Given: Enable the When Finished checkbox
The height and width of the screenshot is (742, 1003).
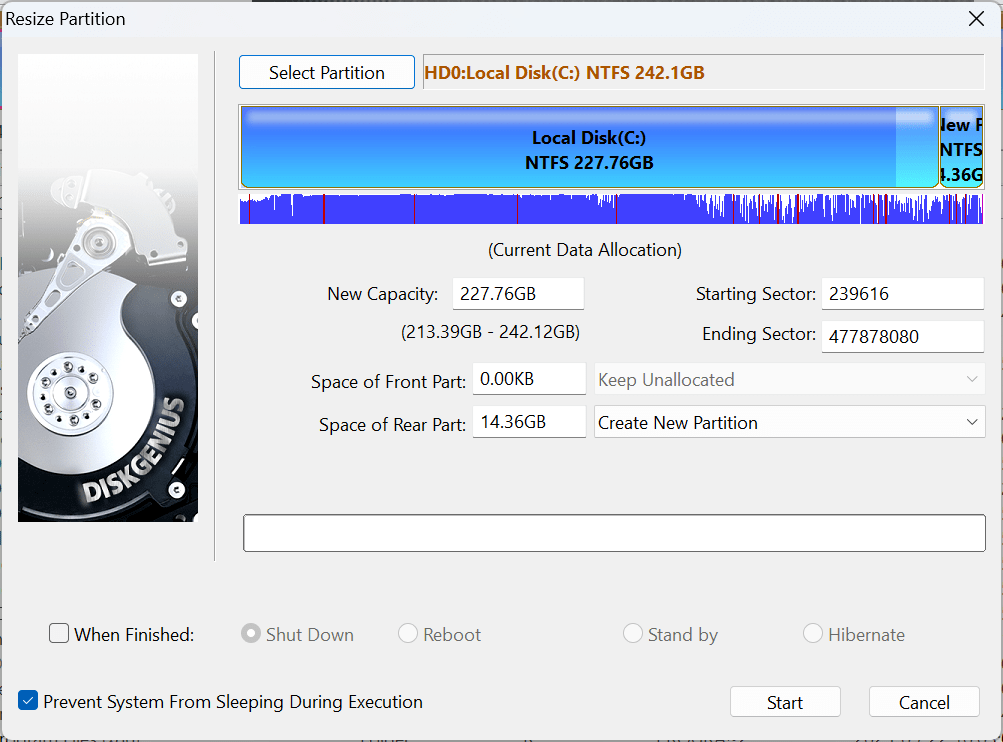Looking at the screenshot, I should coord(59,634).
